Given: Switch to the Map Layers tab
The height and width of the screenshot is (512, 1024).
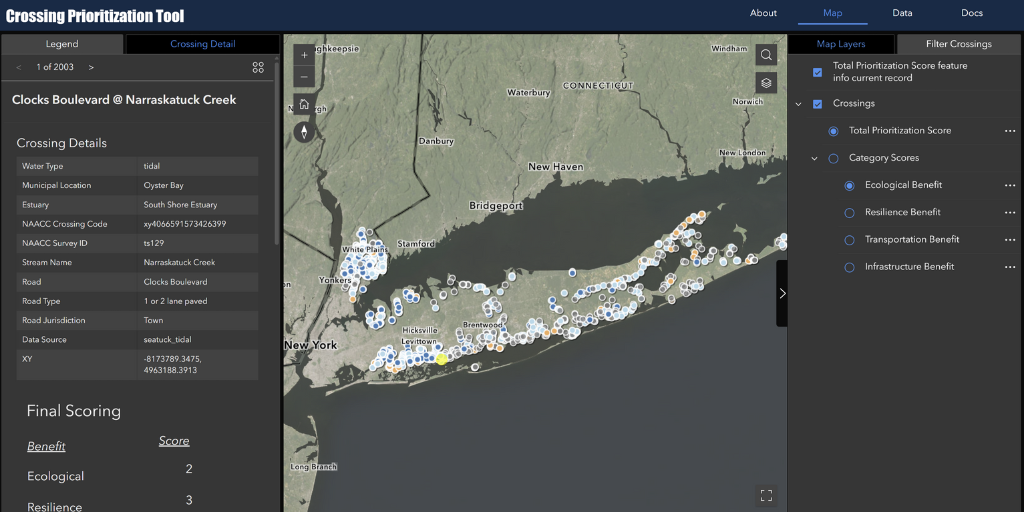Looking at the screenshot, I should coord(841,44).
